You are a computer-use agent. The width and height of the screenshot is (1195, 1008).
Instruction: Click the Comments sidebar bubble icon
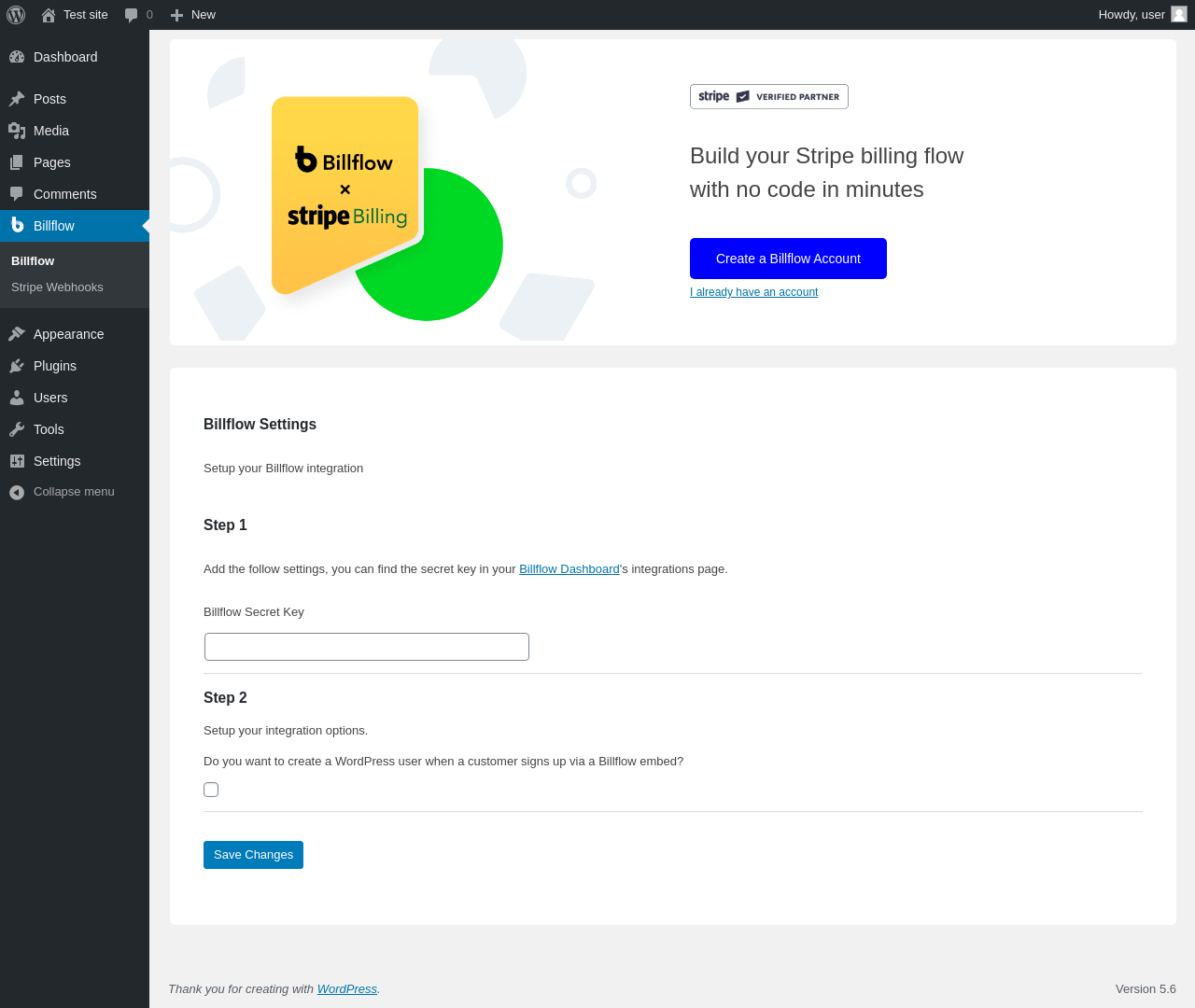[17, 194]
